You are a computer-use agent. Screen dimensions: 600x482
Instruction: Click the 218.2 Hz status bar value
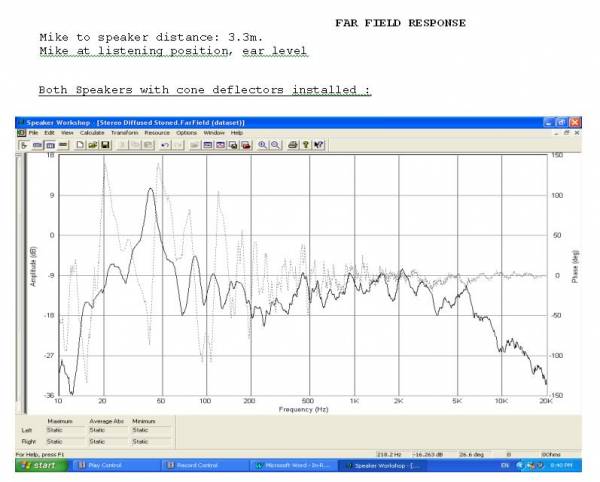(x=389, y=454)
